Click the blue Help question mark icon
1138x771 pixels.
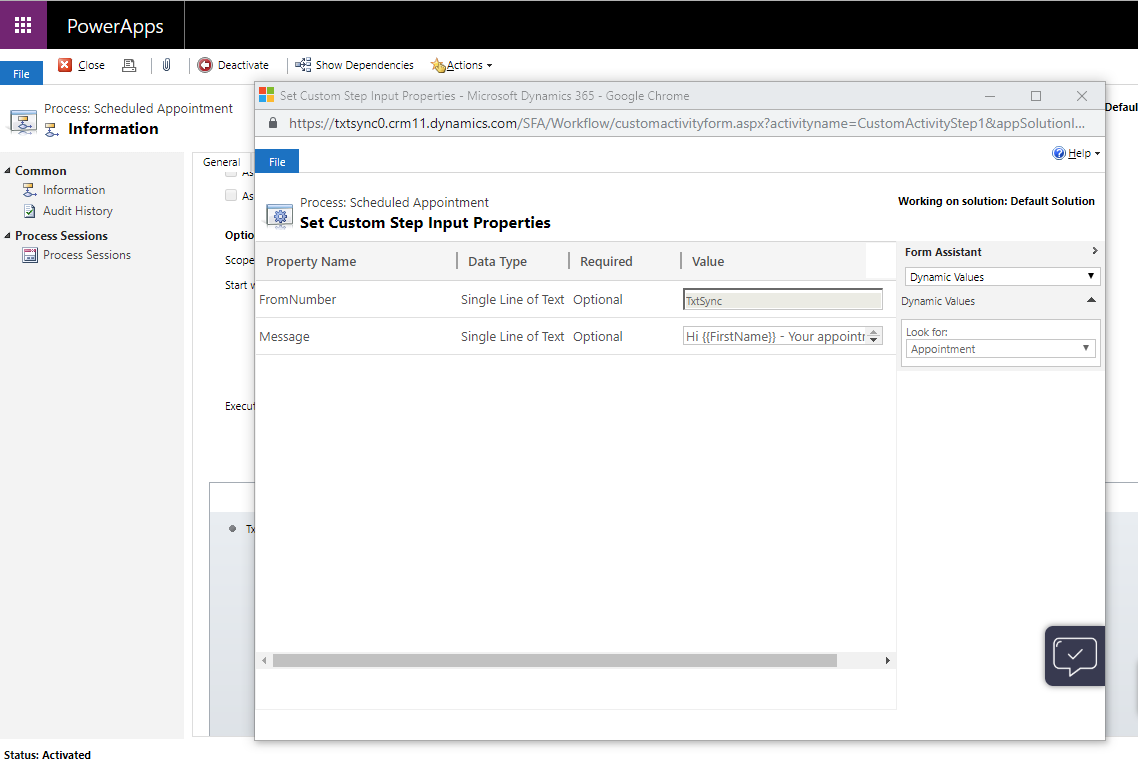click(x=1059, y=153)
